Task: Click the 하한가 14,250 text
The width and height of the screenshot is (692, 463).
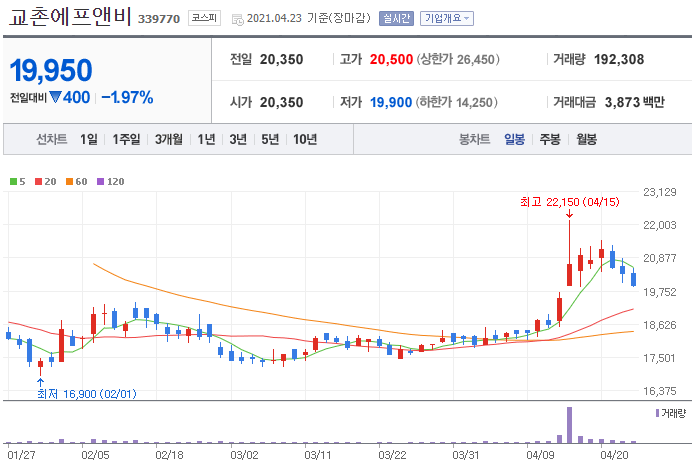Action: (x=457, y=102)
